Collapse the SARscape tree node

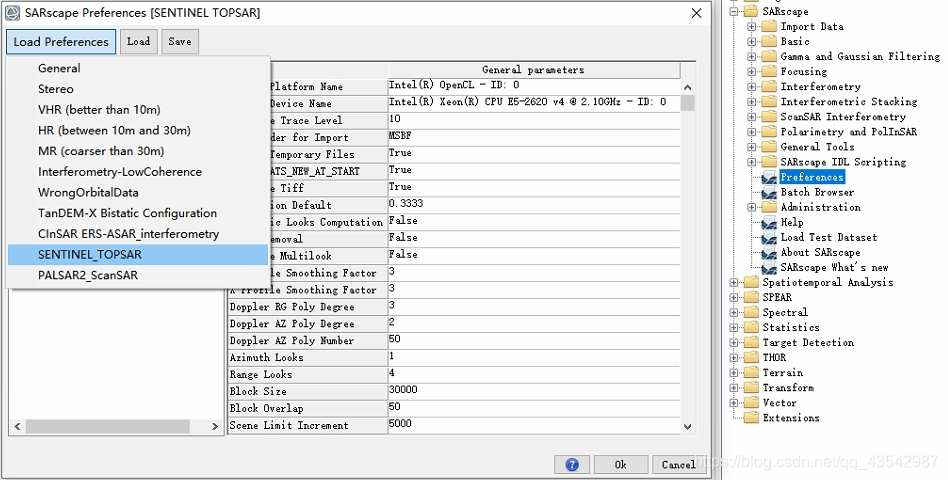point(734,11)
